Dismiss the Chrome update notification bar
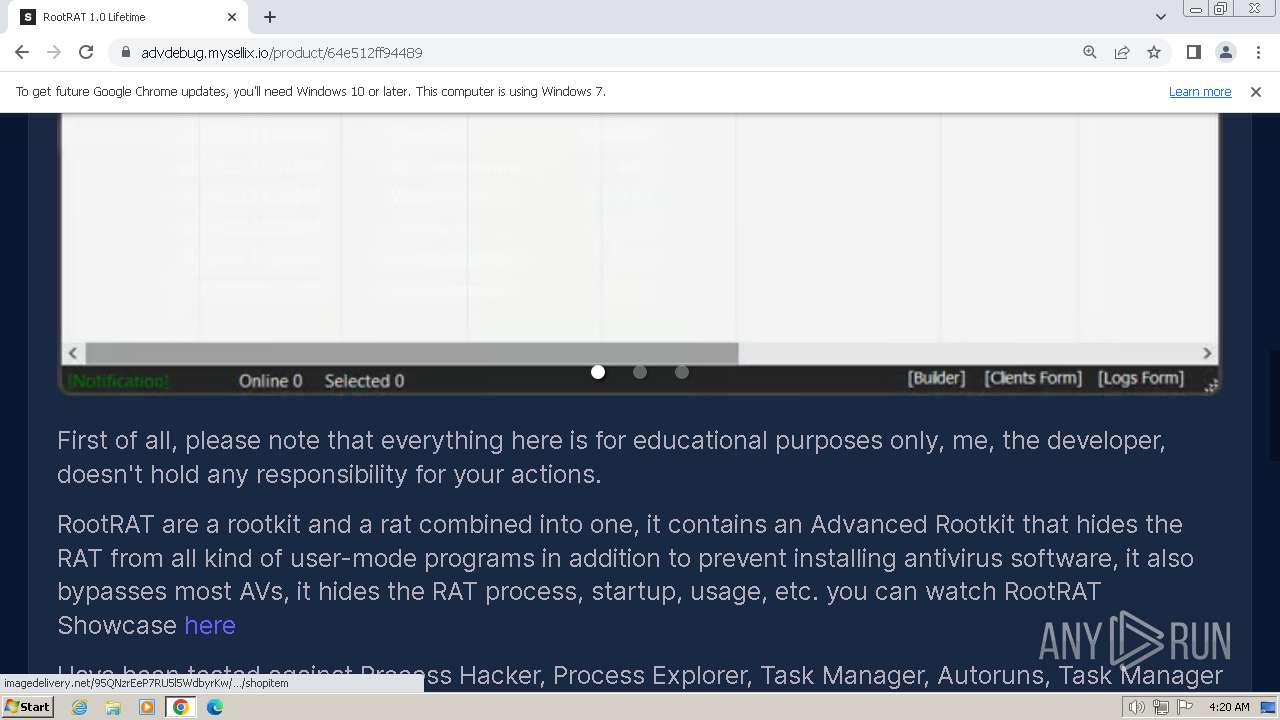This screenshot has height=720, width=1280. [1256, 91]
